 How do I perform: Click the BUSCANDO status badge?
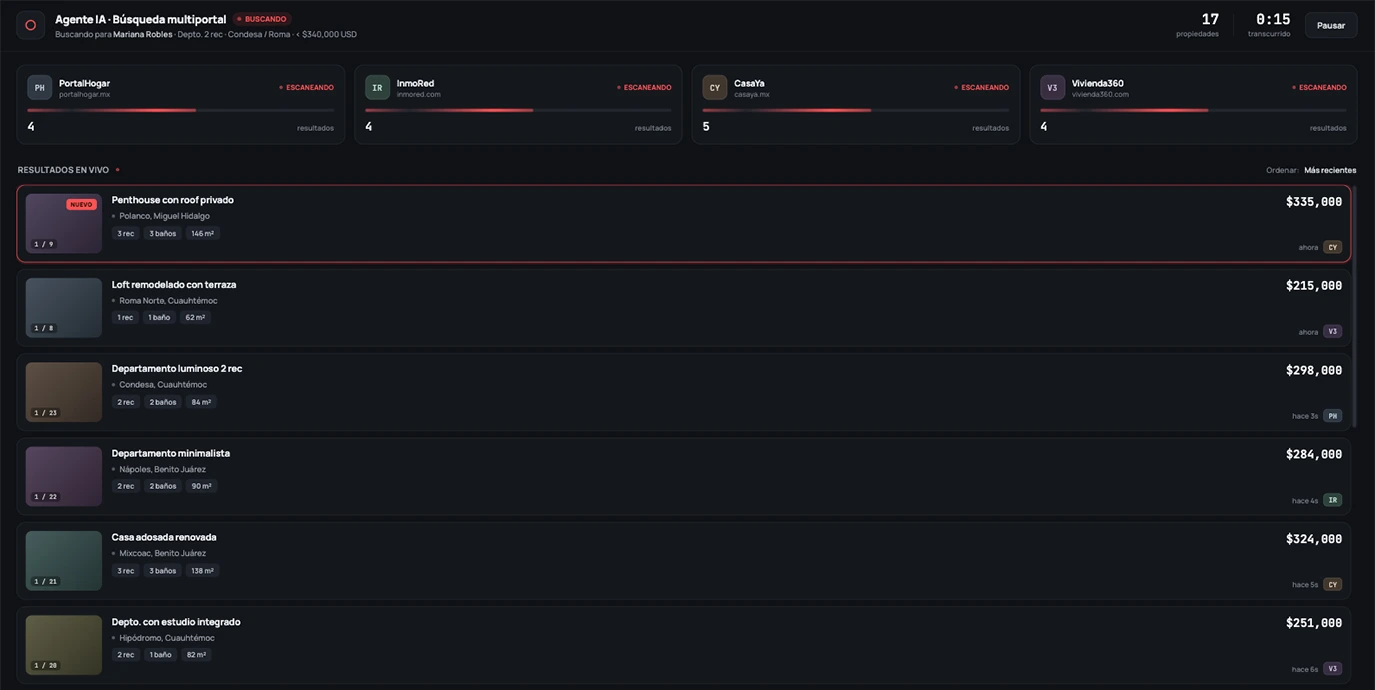pos(262,19)
